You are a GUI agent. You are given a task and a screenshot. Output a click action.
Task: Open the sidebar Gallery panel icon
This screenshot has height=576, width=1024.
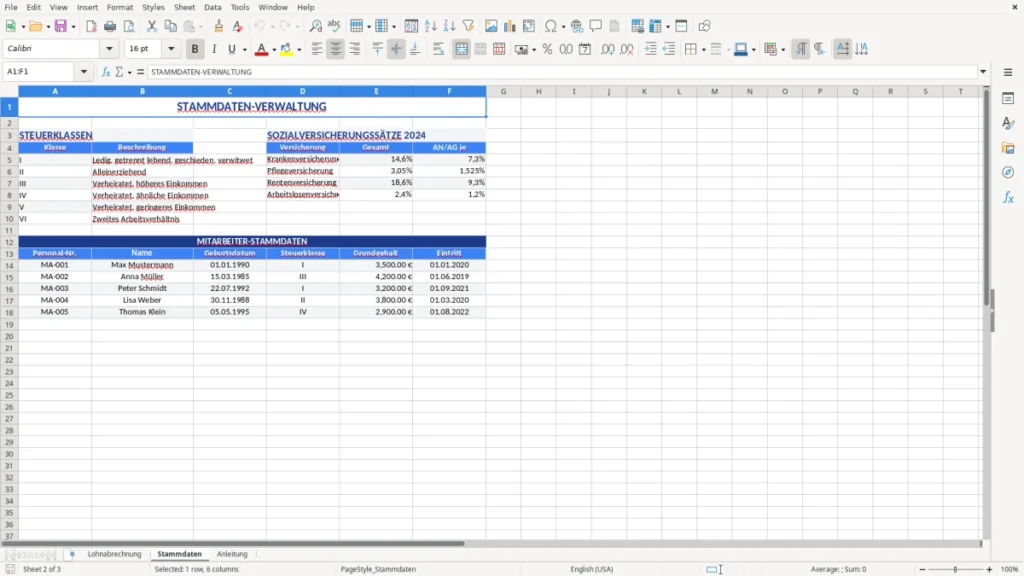1008,148
